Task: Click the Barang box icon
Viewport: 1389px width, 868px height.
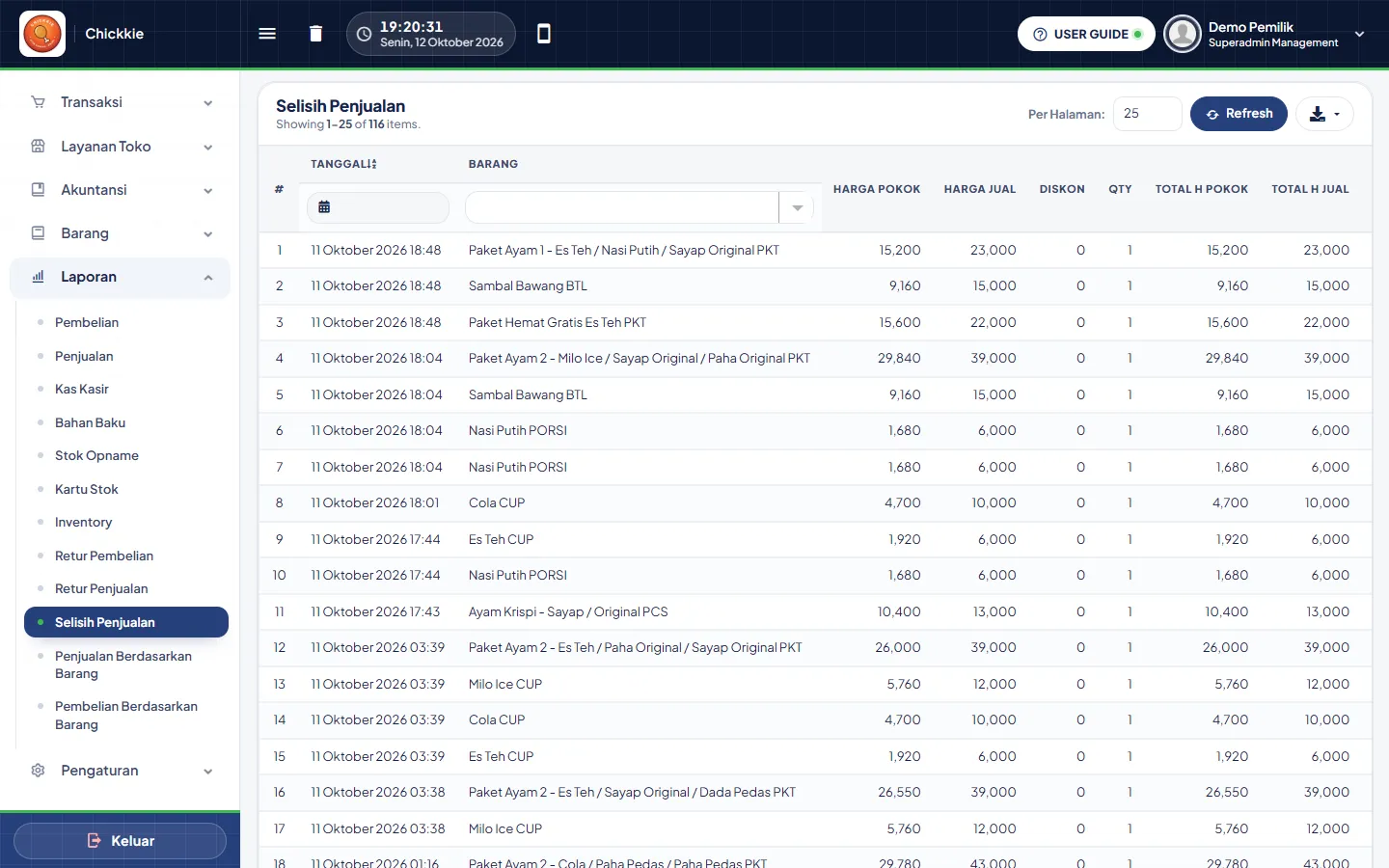Action: [x=38, y=233]
